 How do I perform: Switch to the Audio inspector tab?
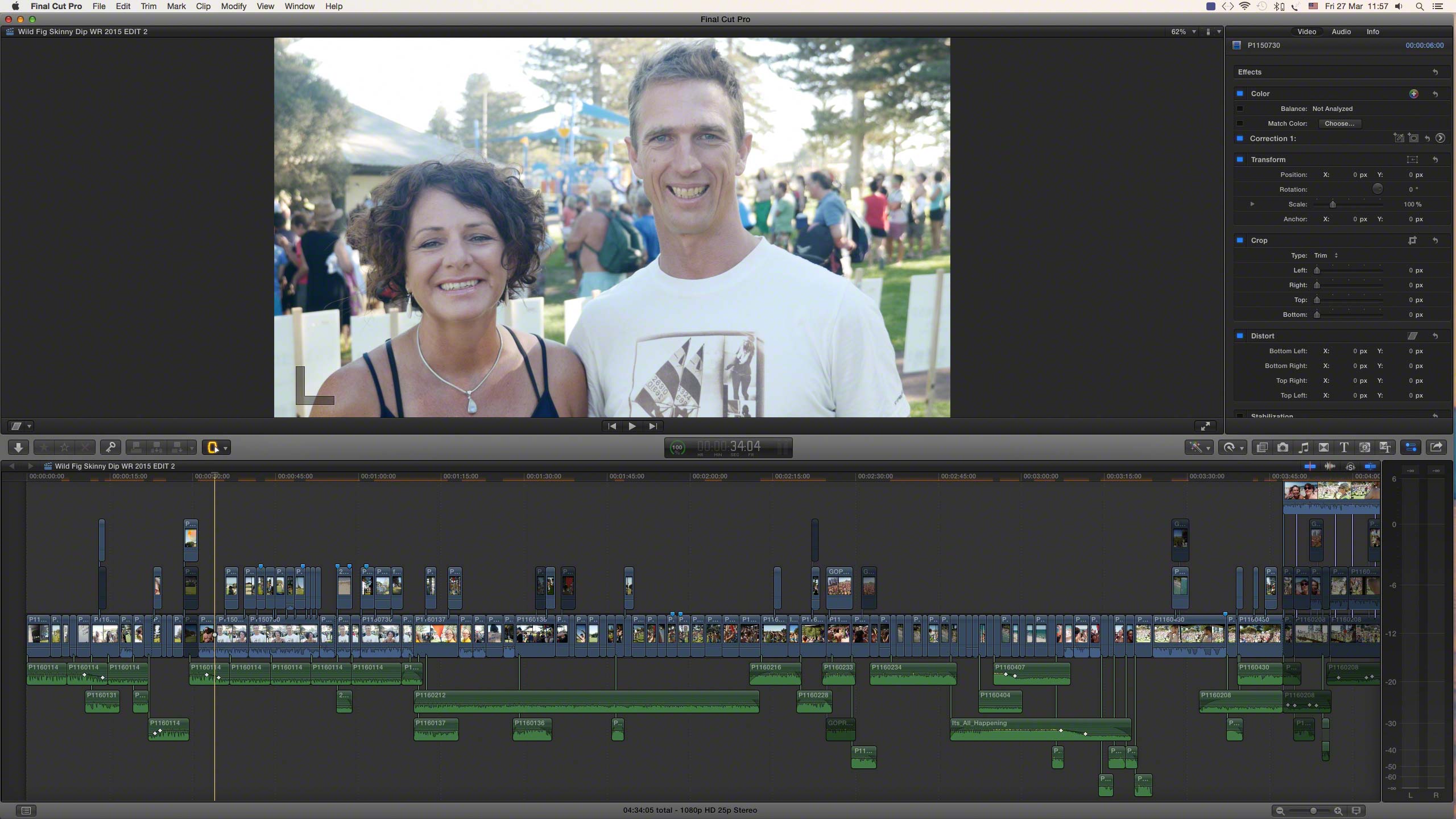click(x=1341, y=32)
